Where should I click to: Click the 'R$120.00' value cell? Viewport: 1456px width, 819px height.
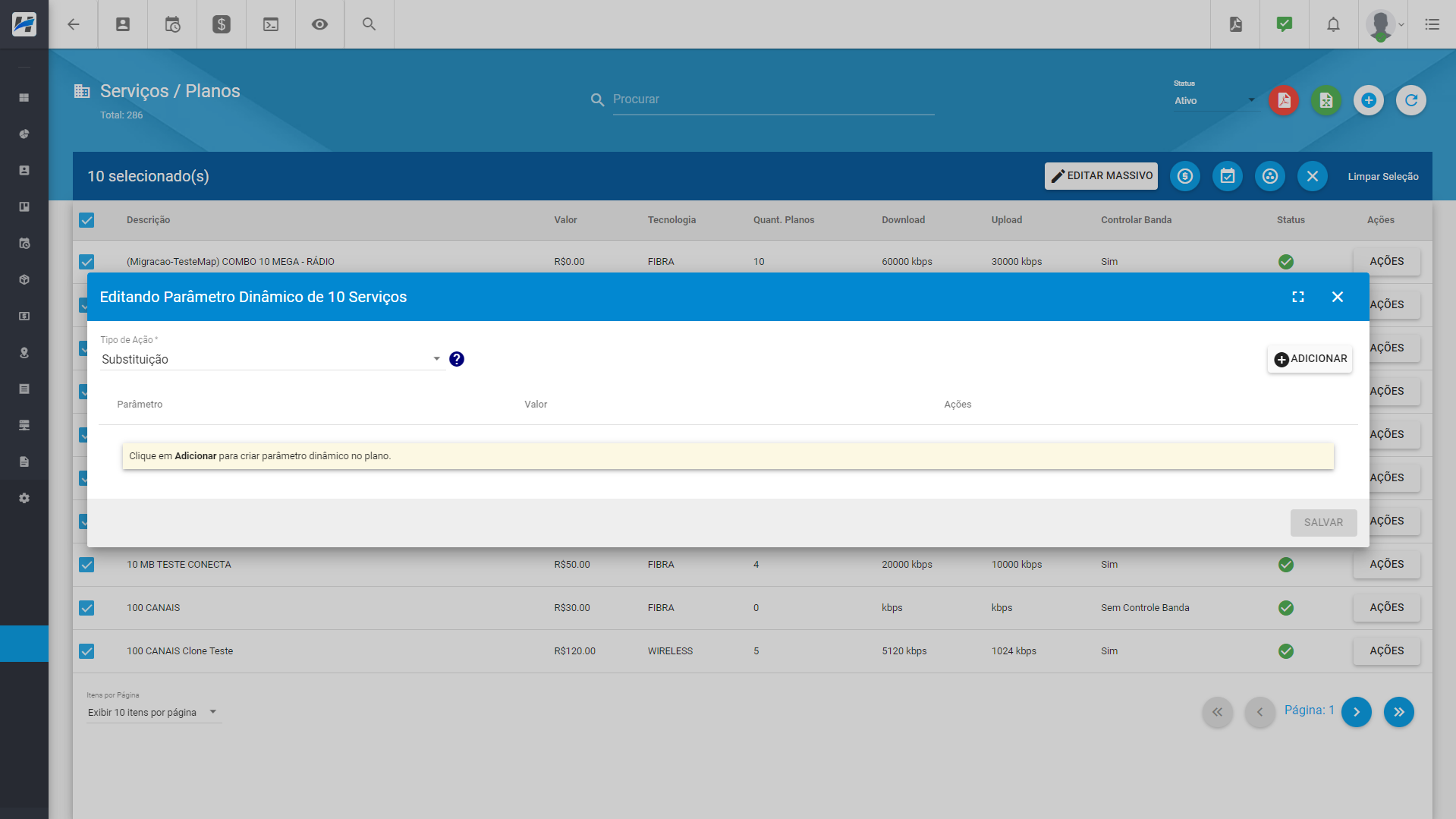point(574,651)
